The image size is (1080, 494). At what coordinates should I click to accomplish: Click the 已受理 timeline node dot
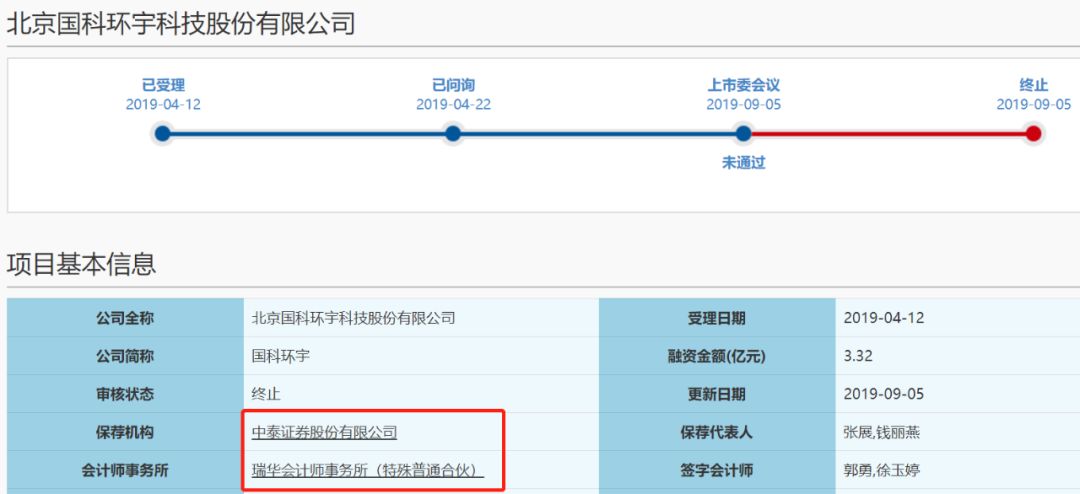(163, 134)
